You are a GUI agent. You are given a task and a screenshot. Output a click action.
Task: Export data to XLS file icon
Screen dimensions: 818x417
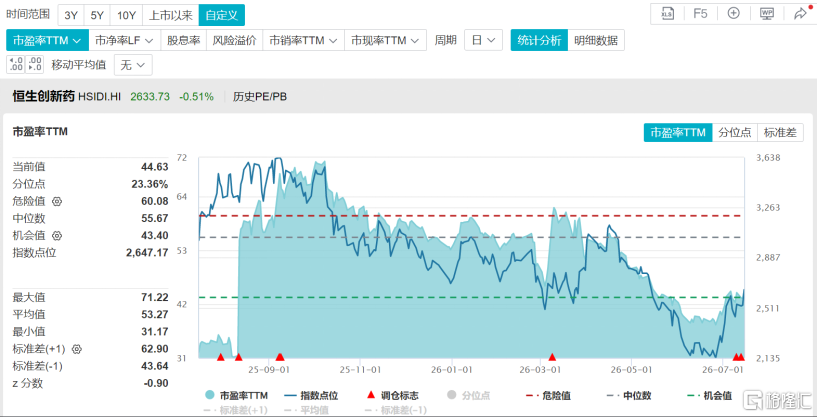[x=667, y=14]
